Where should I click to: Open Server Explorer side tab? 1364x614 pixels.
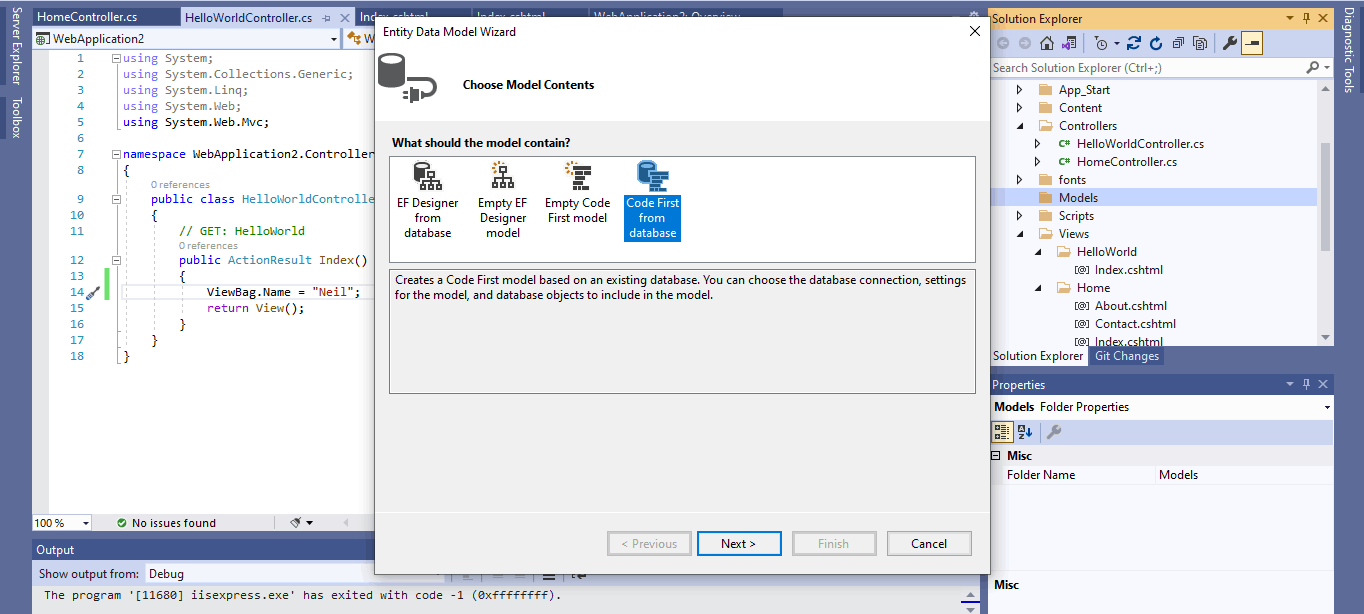pyautogui.click(x=15, y=47)
